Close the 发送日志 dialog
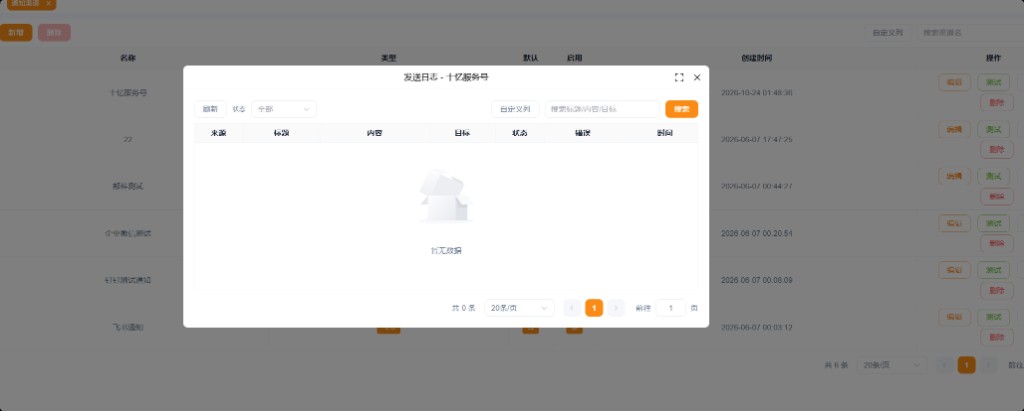This screenshot has width=1024, height=411. tap(697, 77)
